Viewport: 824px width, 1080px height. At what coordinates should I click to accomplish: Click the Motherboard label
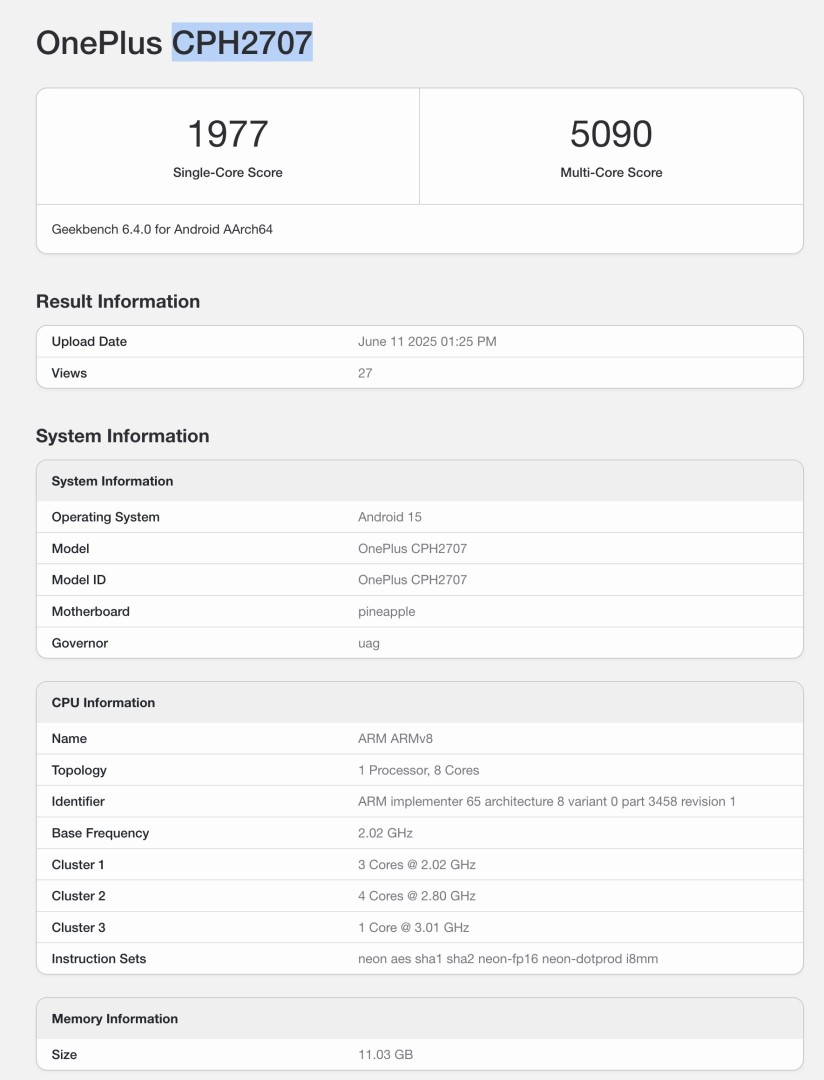[90, 612]
